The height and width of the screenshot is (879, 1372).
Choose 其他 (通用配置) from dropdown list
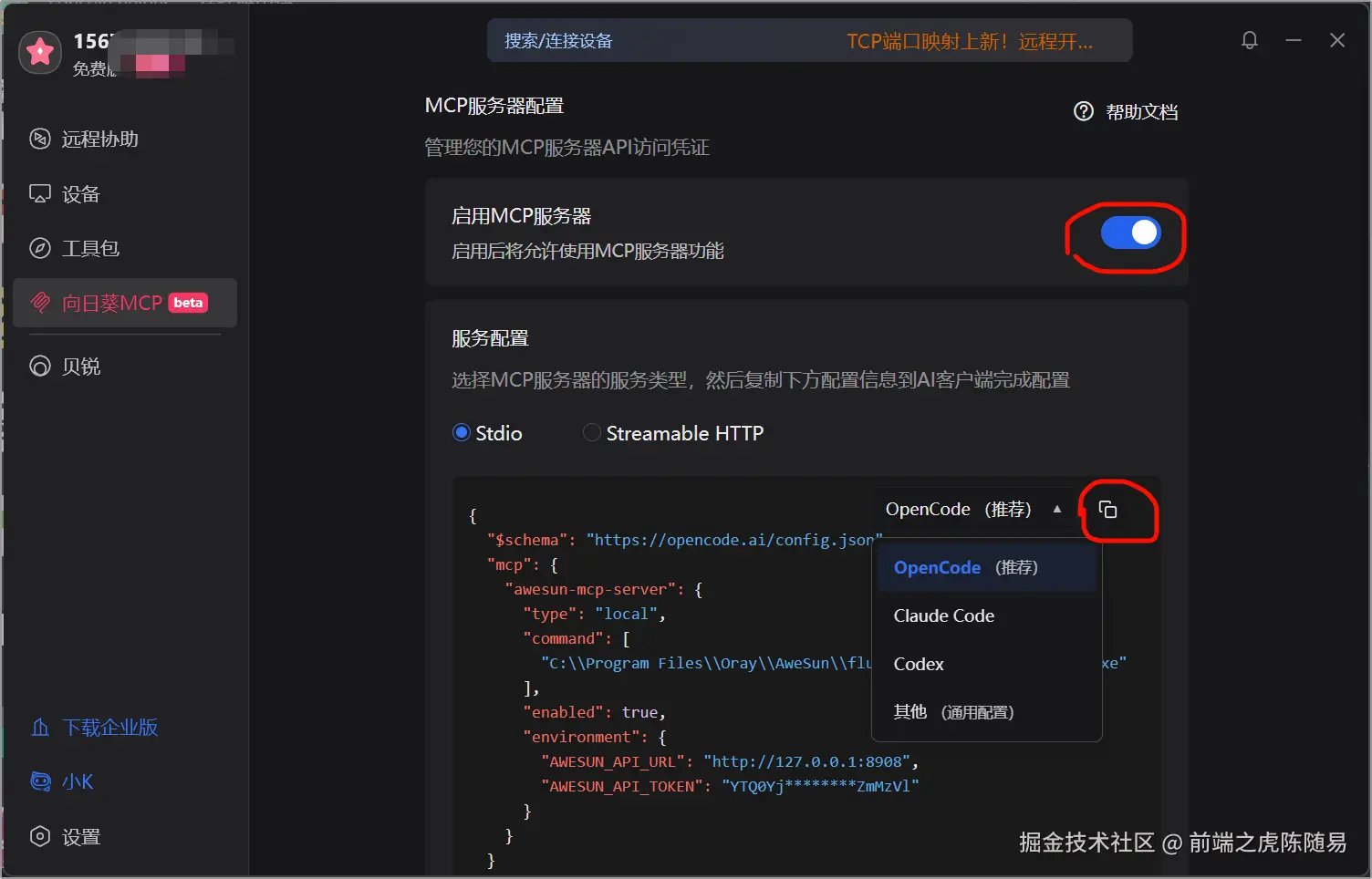click(x=987, y=712)
